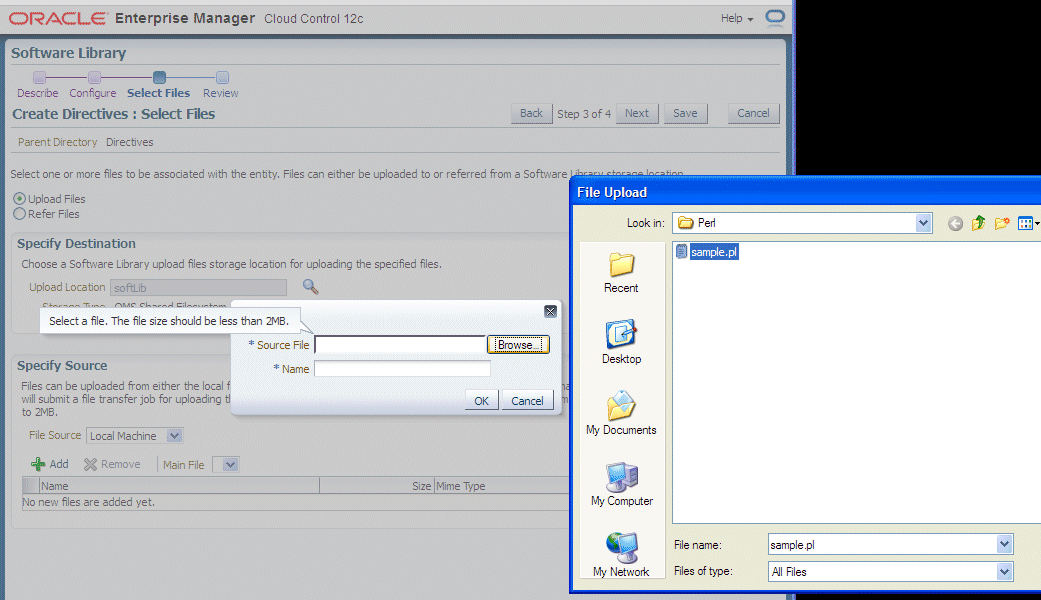Close the Source File popup with X
Viewport: 1041px width, 600px height.
[x=550, y=311]
